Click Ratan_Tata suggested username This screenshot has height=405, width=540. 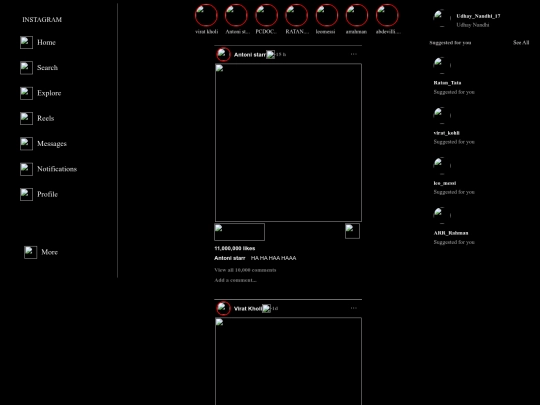(x=447, y=83)
